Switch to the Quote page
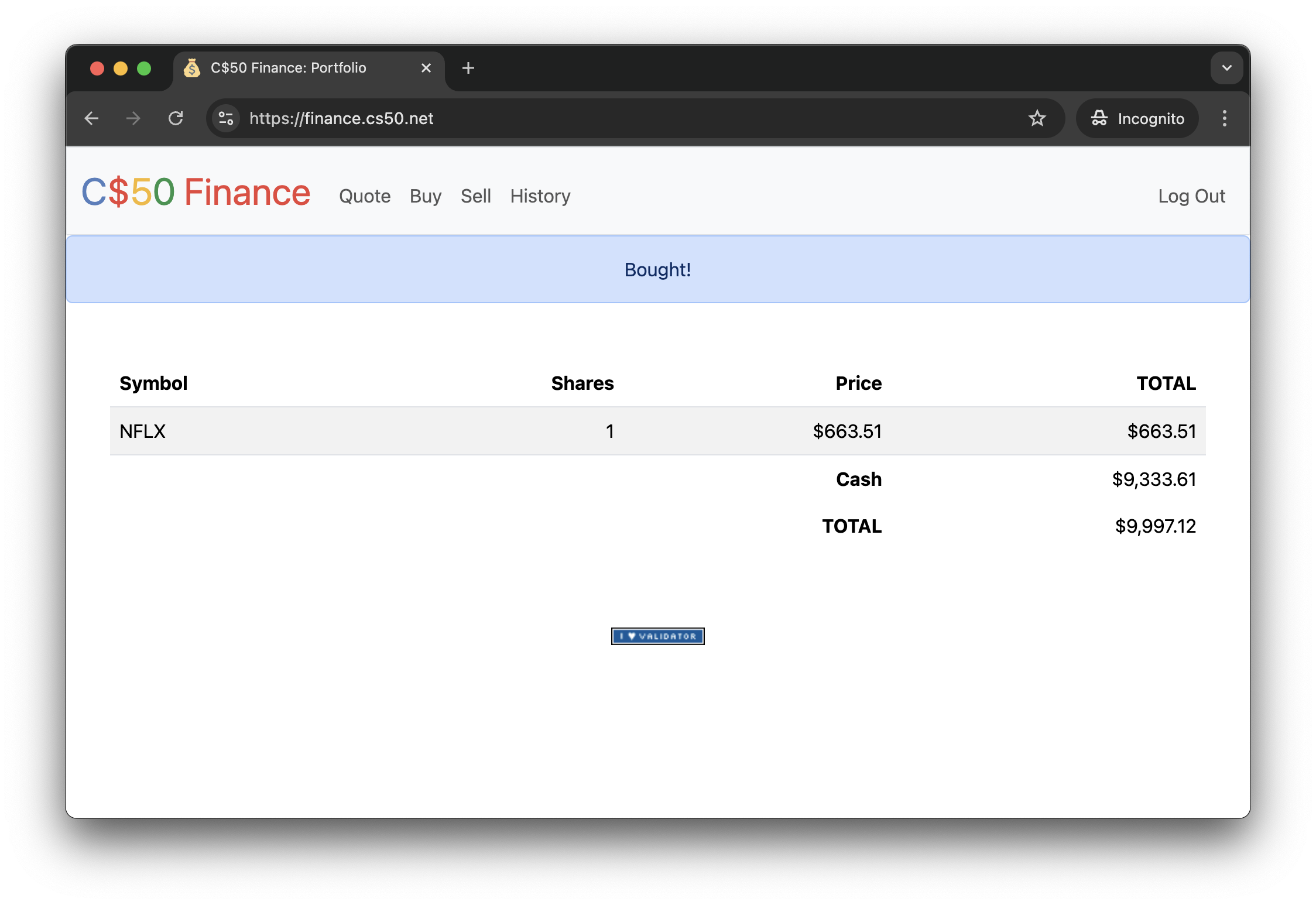This screenshot has width=1316, height=905. click(x=364, y=196)
